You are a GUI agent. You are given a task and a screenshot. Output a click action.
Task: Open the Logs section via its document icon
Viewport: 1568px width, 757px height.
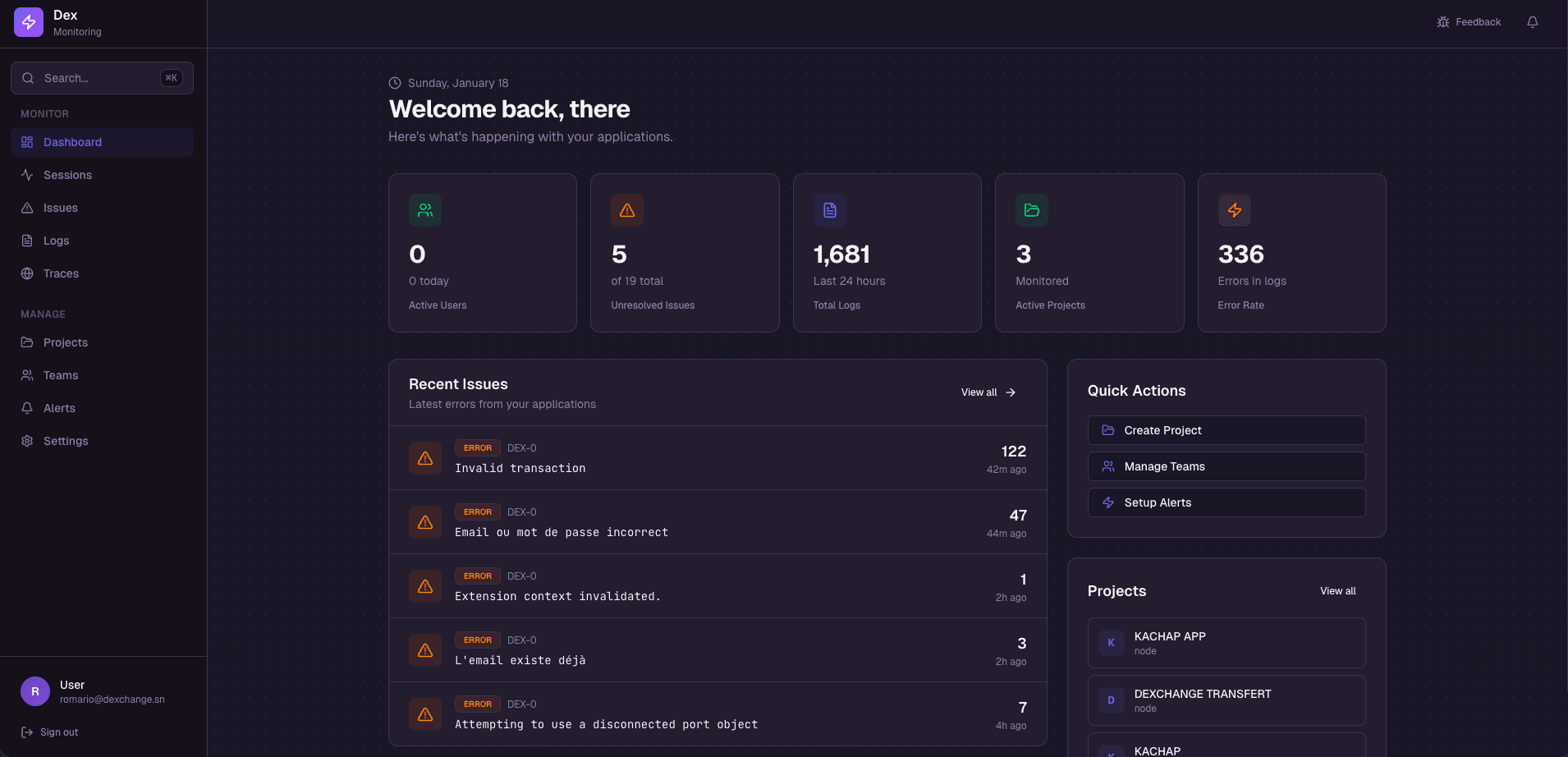point(27,240)
